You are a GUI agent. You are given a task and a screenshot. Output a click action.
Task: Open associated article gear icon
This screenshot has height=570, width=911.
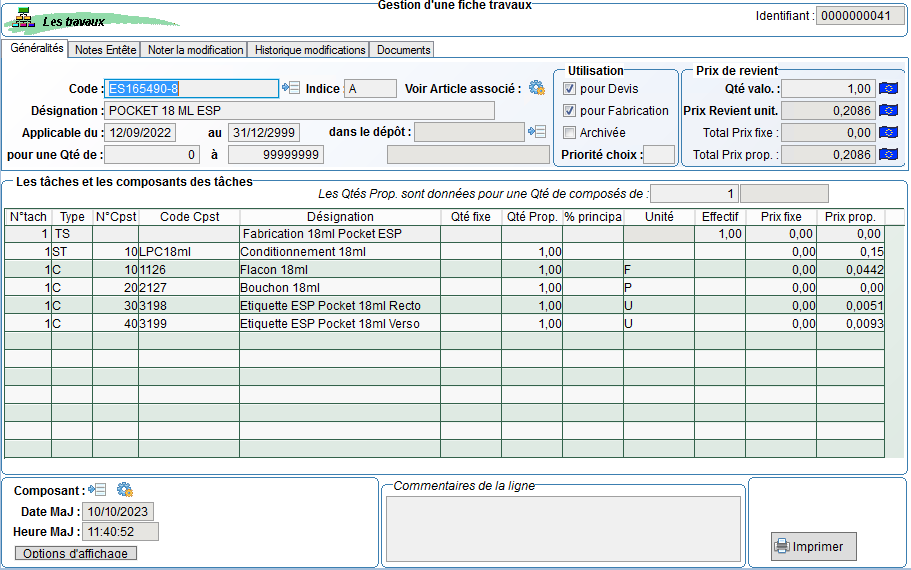tap(537, 88)
